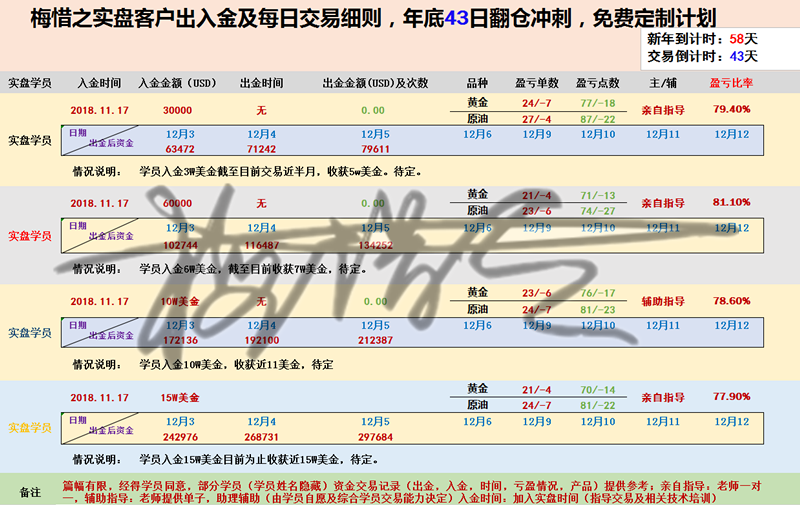Select the balance value 102744
The image size is (800, 505).
180,245
